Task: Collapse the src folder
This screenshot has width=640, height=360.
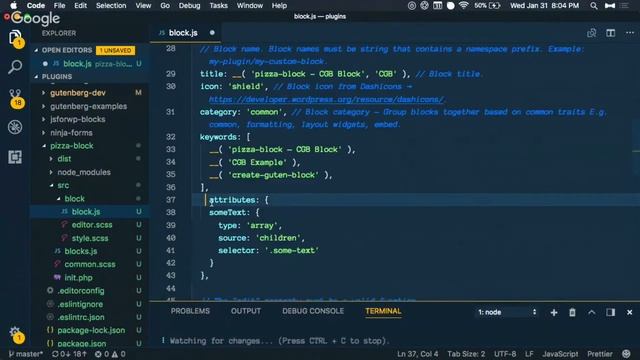Action: pyautogui.click(x=63, y=186)
